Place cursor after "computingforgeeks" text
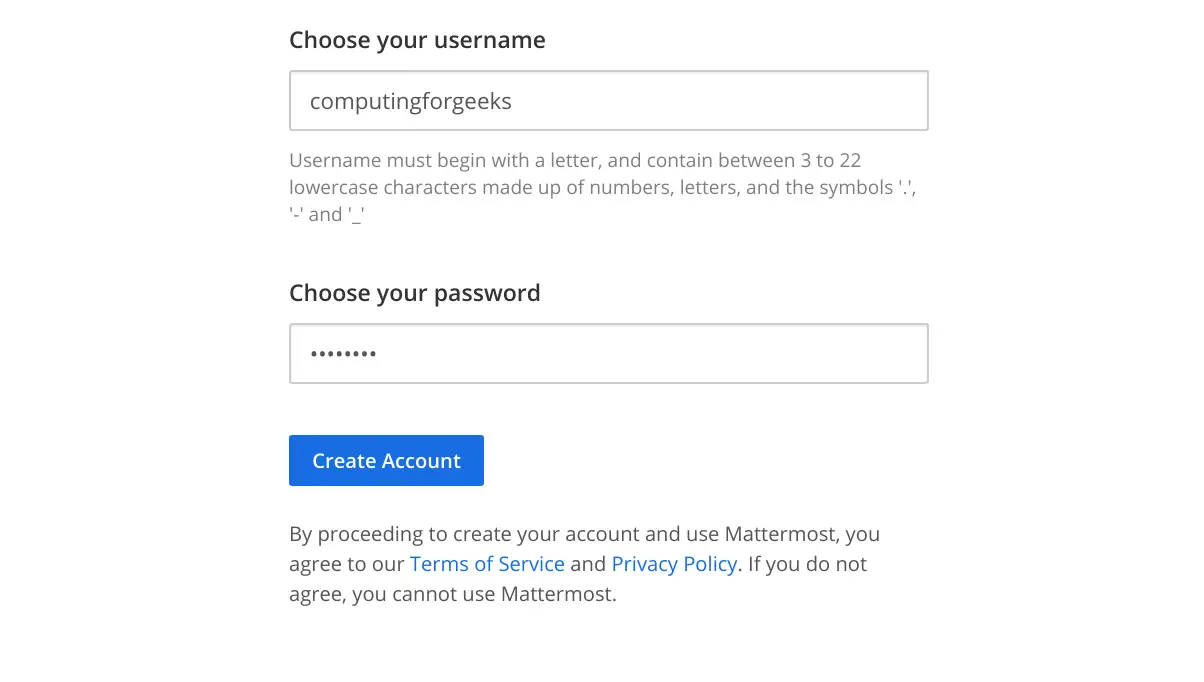Viewport: 1204px width, 682px height. click(514, 101)
